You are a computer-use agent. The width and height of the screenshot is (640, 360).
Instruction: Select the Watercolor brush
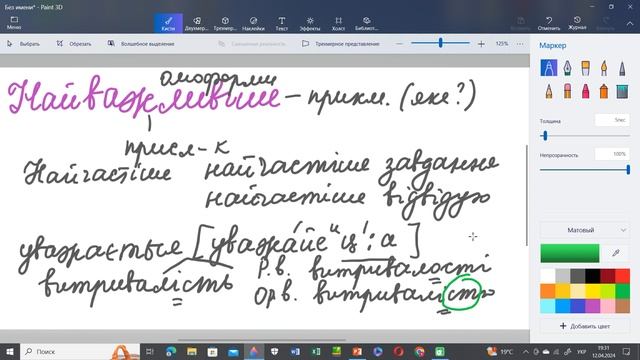[x=604, y=68]
